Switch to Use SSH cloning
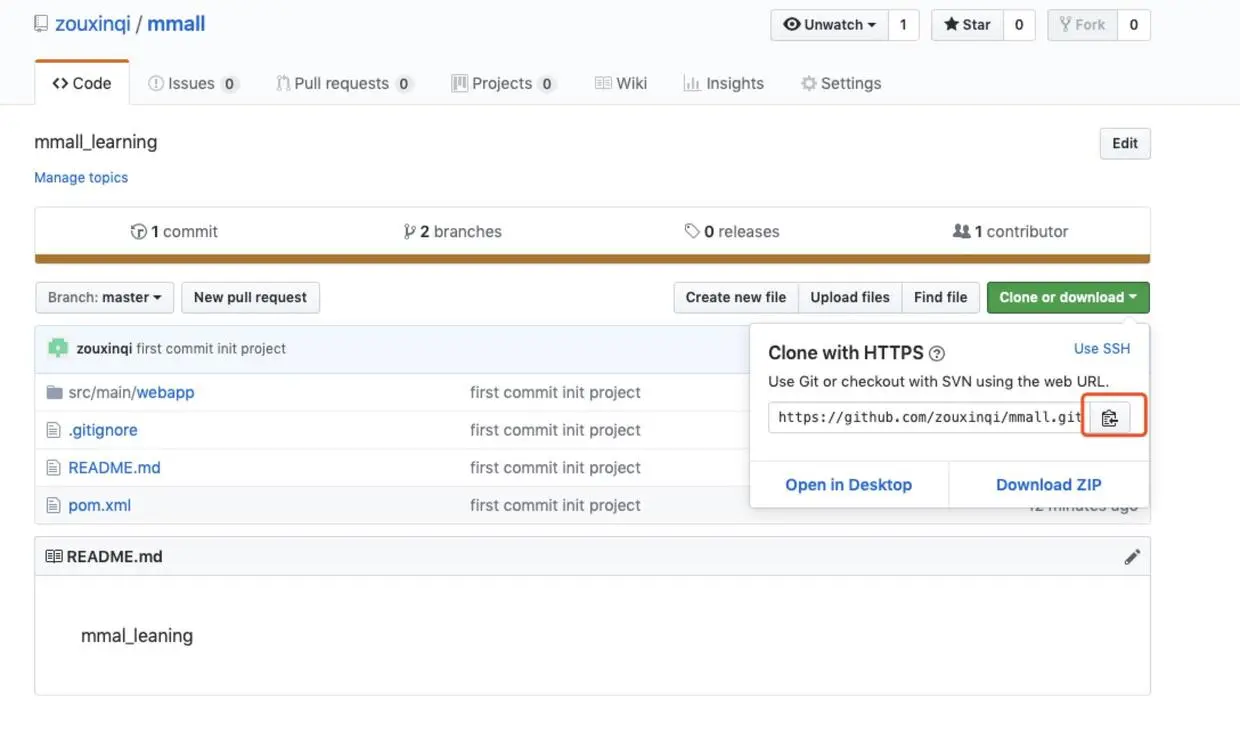This screenshot has height=731, width=1240. point(1101,349)
